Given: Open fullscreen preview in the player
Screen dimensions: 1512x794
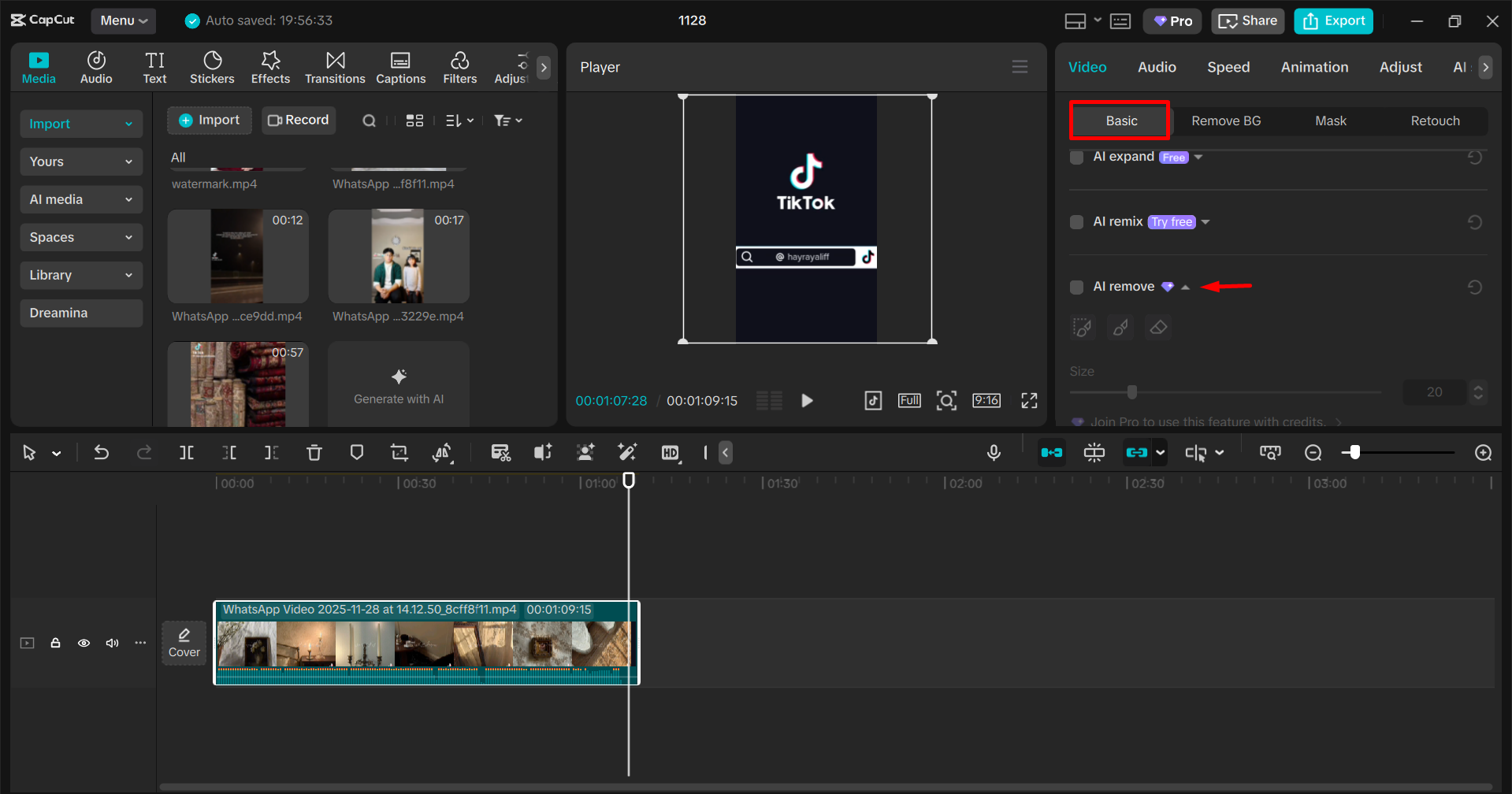Looking at the screenshot, I should pos(1029,401).
